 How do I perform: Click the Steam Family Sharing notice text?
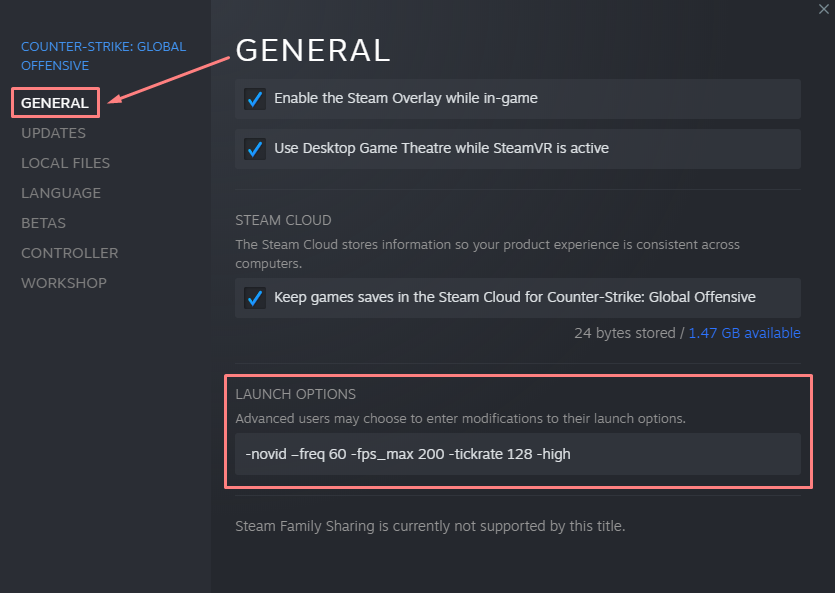click(429, 525)
